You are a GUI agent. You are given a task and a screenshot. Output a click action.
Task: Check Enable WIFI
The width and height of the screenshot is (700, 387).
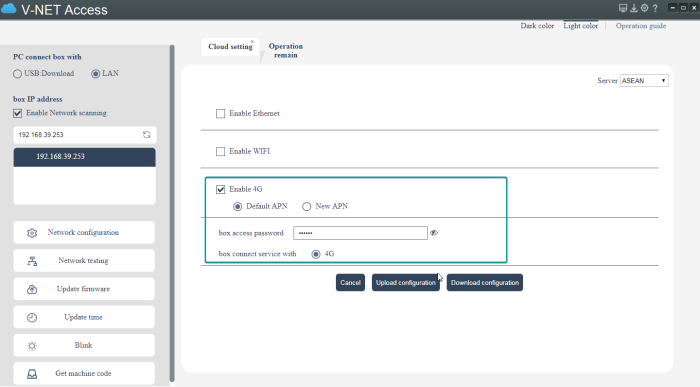click(221, 152)
